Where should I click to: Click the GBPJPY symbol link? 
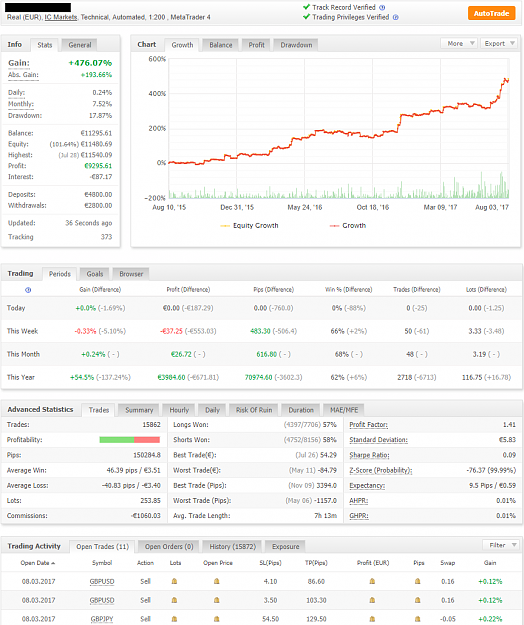[x=102, y=619]
